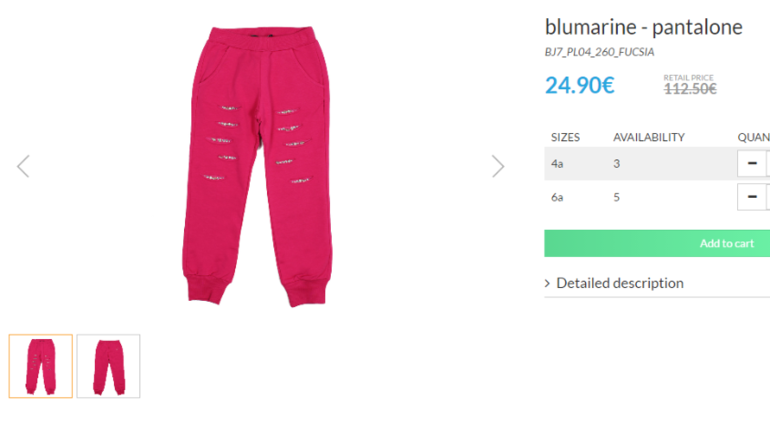770x422 pixels.
Task: Select the 4a size row
Action: pyautogui.click(x=657, y=164)
